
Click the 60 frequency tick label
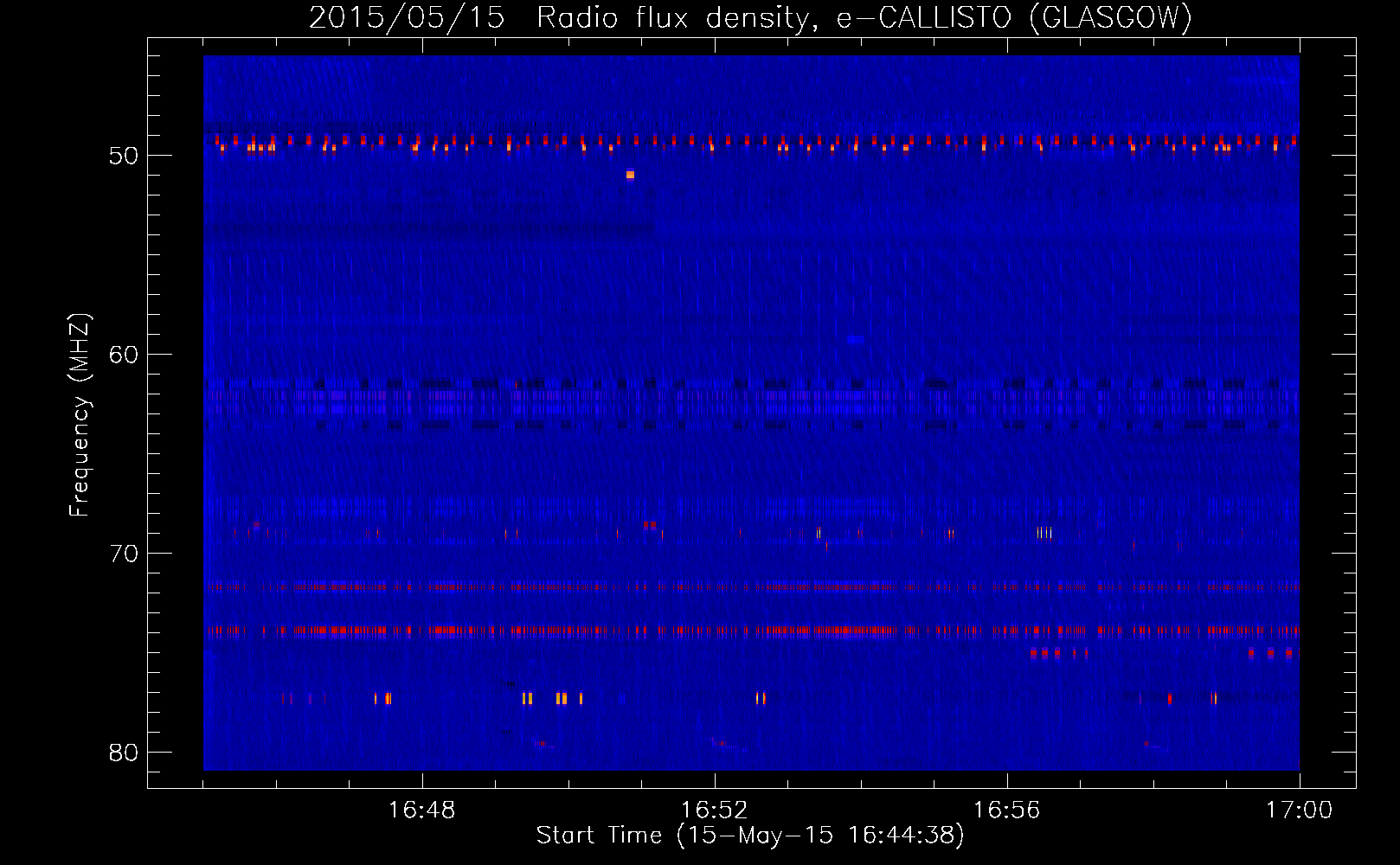pyautogui.click(x=124, y=355)
